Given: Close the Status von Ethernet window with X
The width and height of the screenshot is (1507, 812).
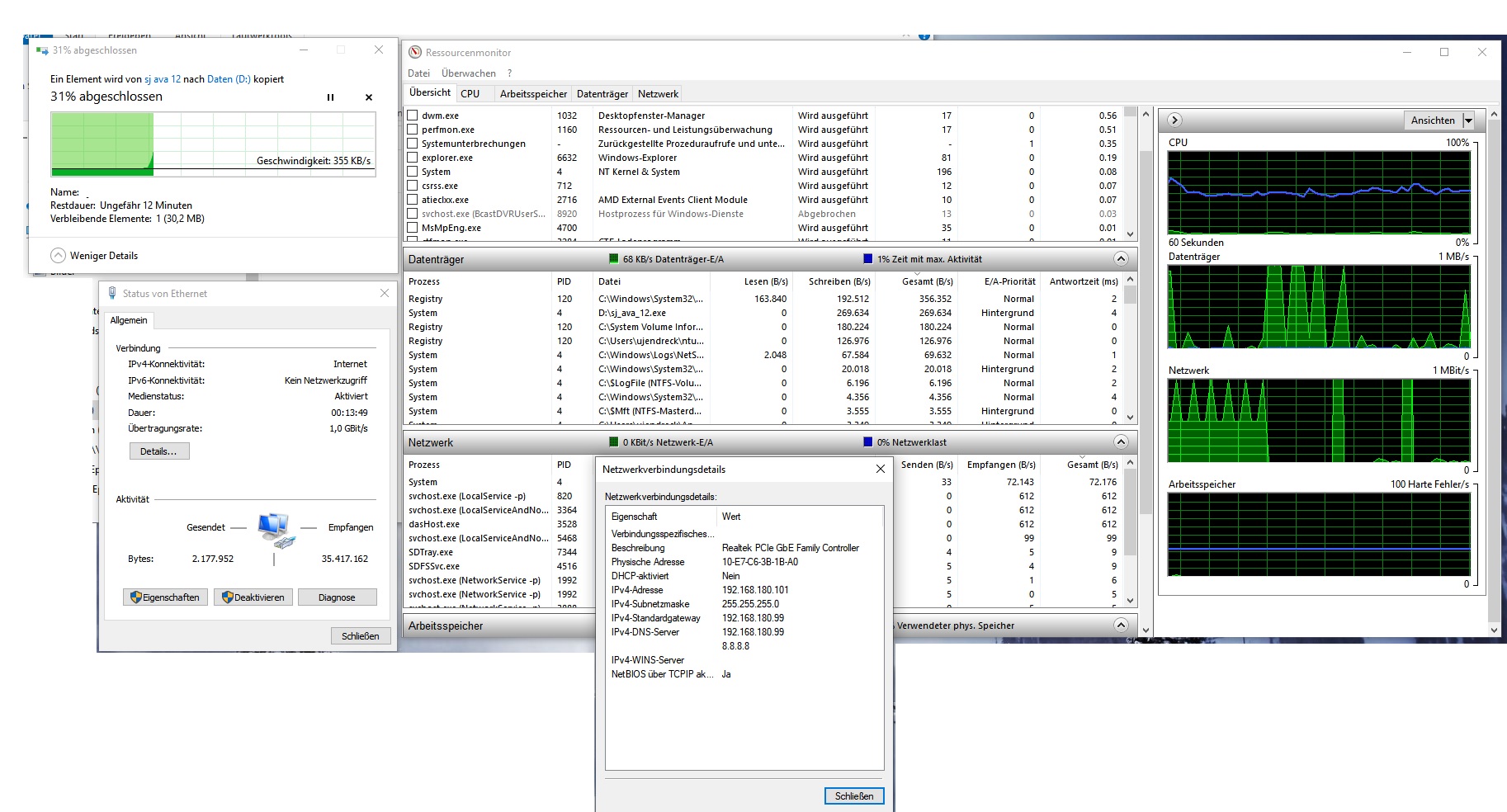Looking at the screenshot, I should (385, 293).
